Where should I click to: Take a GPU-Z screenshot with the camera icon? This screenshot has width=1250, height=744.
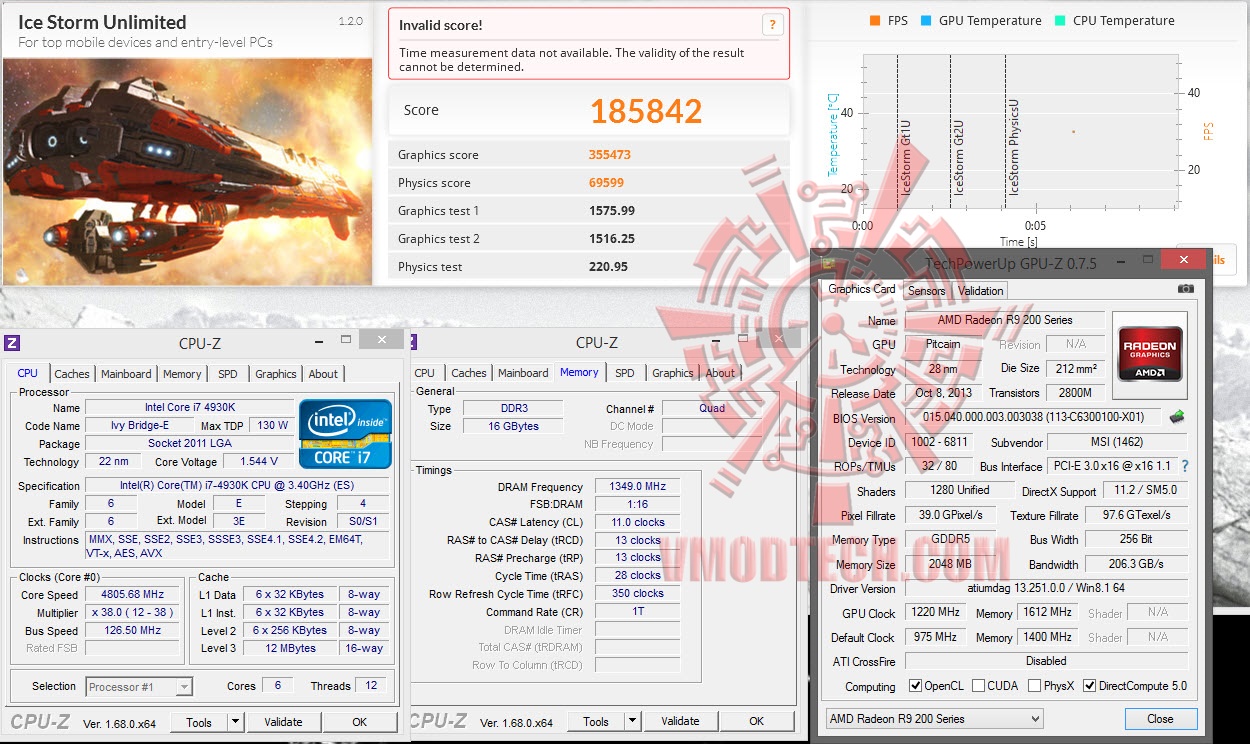(x=1186, y=289)
